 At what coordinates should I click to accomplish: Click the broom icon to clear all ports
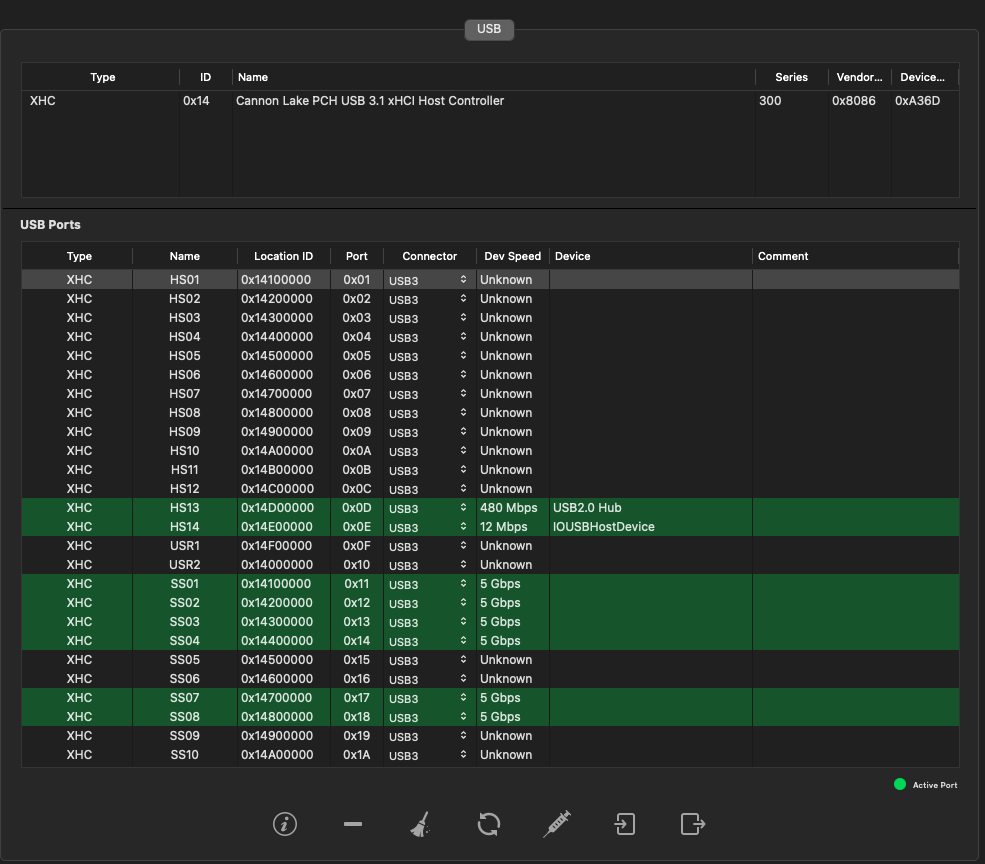pos(420,824)
